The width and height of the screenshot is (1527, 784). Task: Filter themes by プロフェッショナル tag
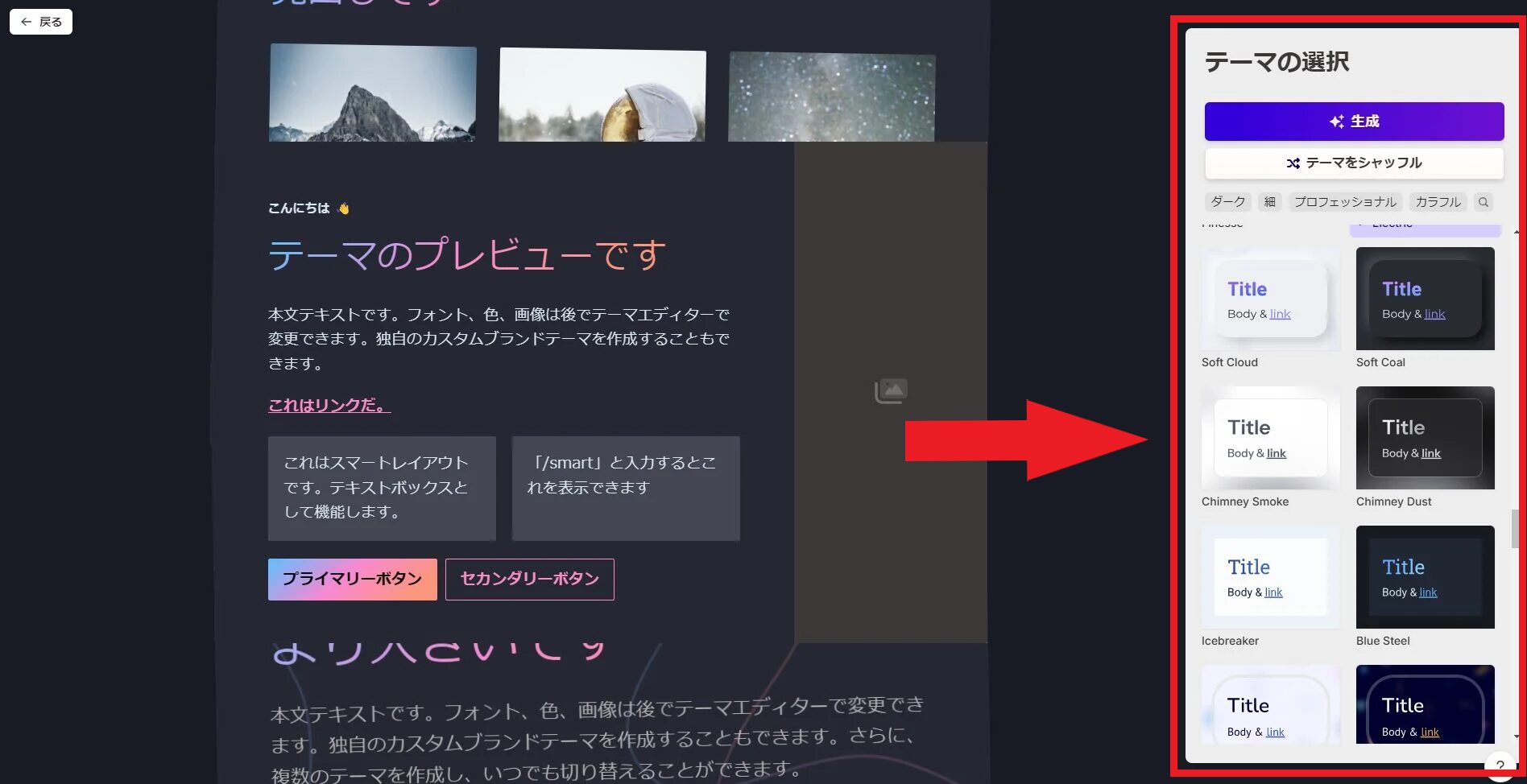click(1345, 202)
